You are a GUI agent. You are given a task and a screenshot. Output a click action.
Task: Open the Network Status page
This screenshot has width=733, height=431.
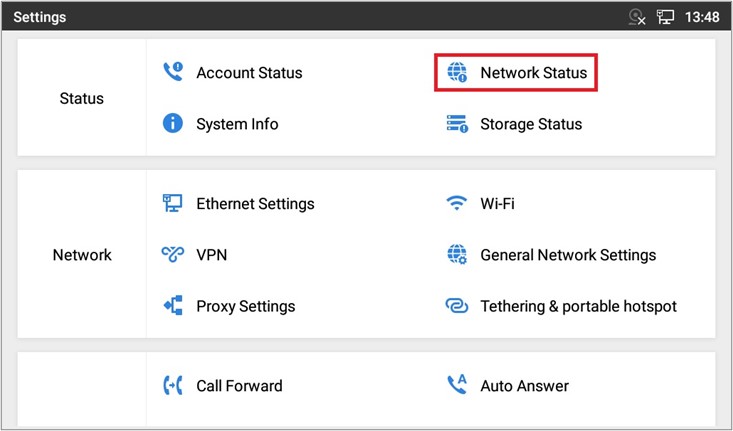tap(533, 73)
